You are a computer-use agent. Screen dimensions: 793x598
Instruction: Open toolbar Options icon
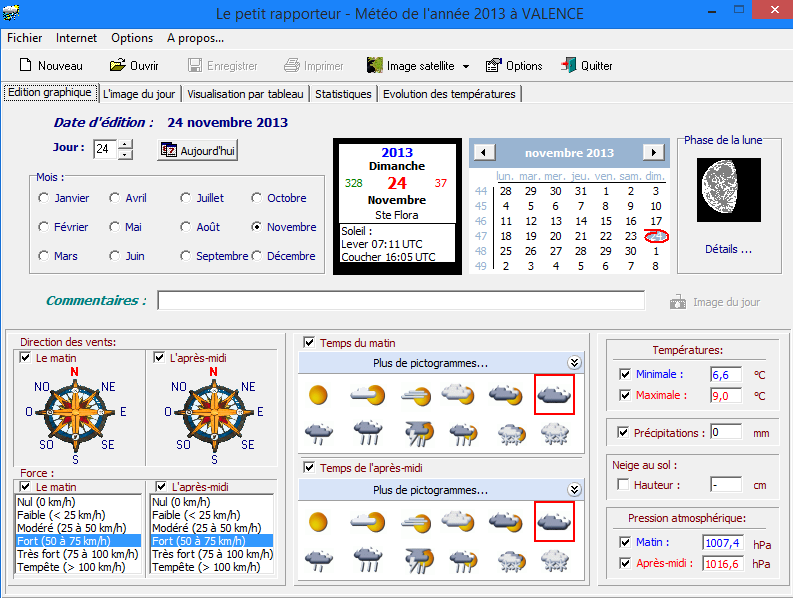pos(493,65)
